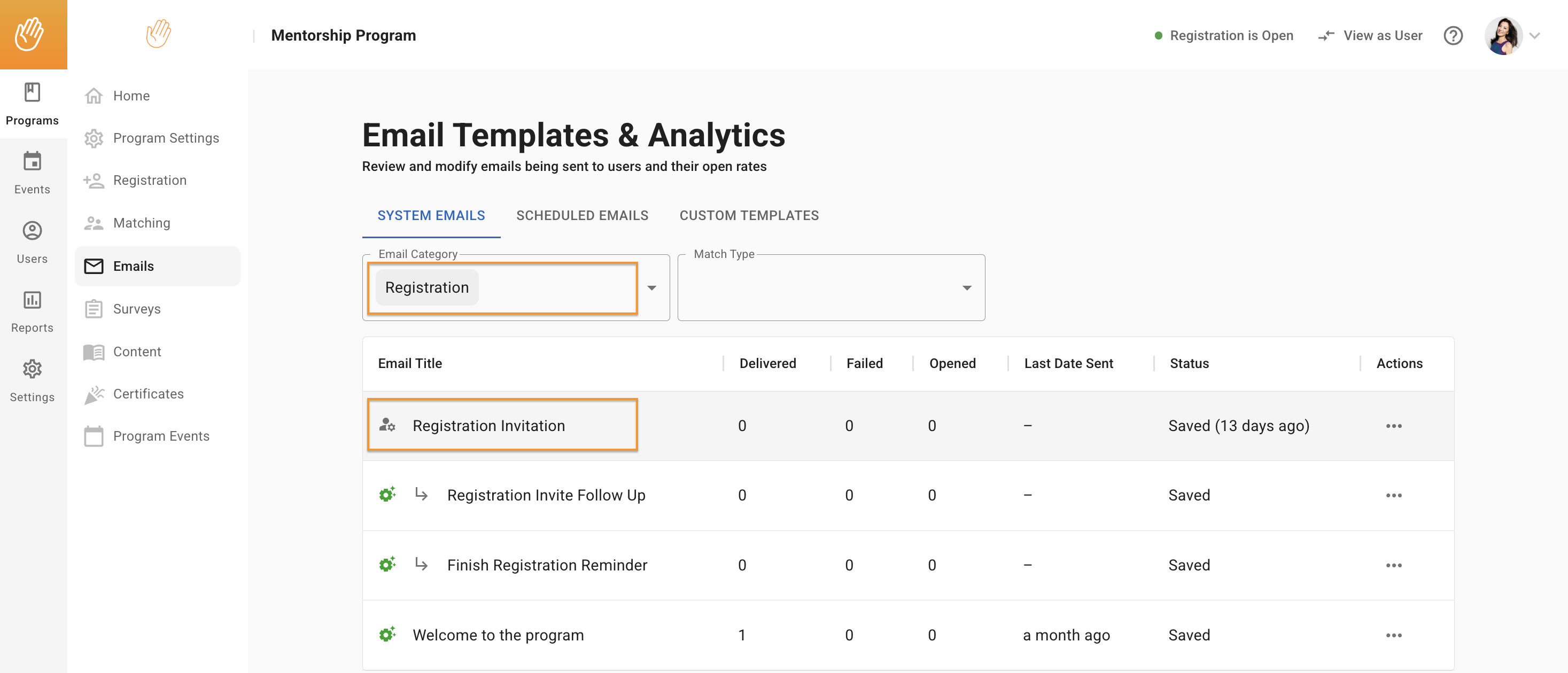Screen dimensions: 1568x673
Task: Go to Program Settings in sidebar
Action: [x=166, y=138]
